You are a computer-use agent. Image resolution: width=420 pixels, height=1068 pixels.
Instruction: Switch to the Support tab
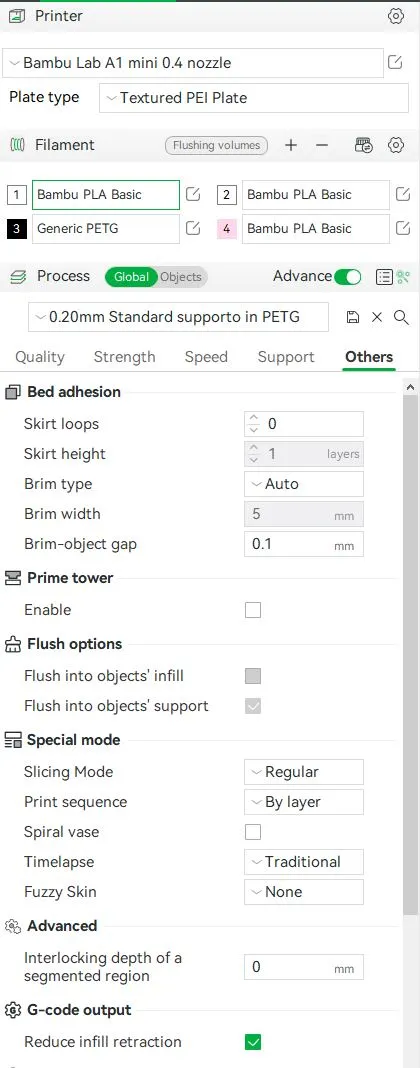coord(286,357)
